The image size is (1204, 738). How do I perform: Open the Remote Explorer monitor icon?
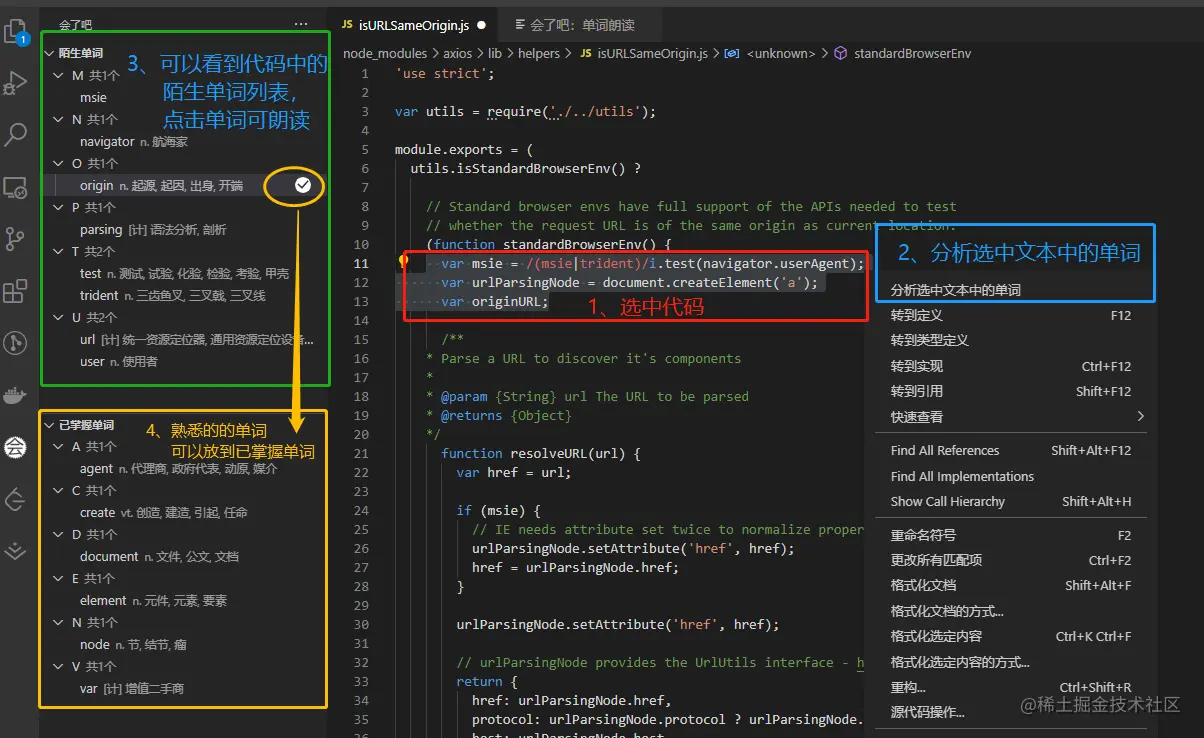click(16, 187)
